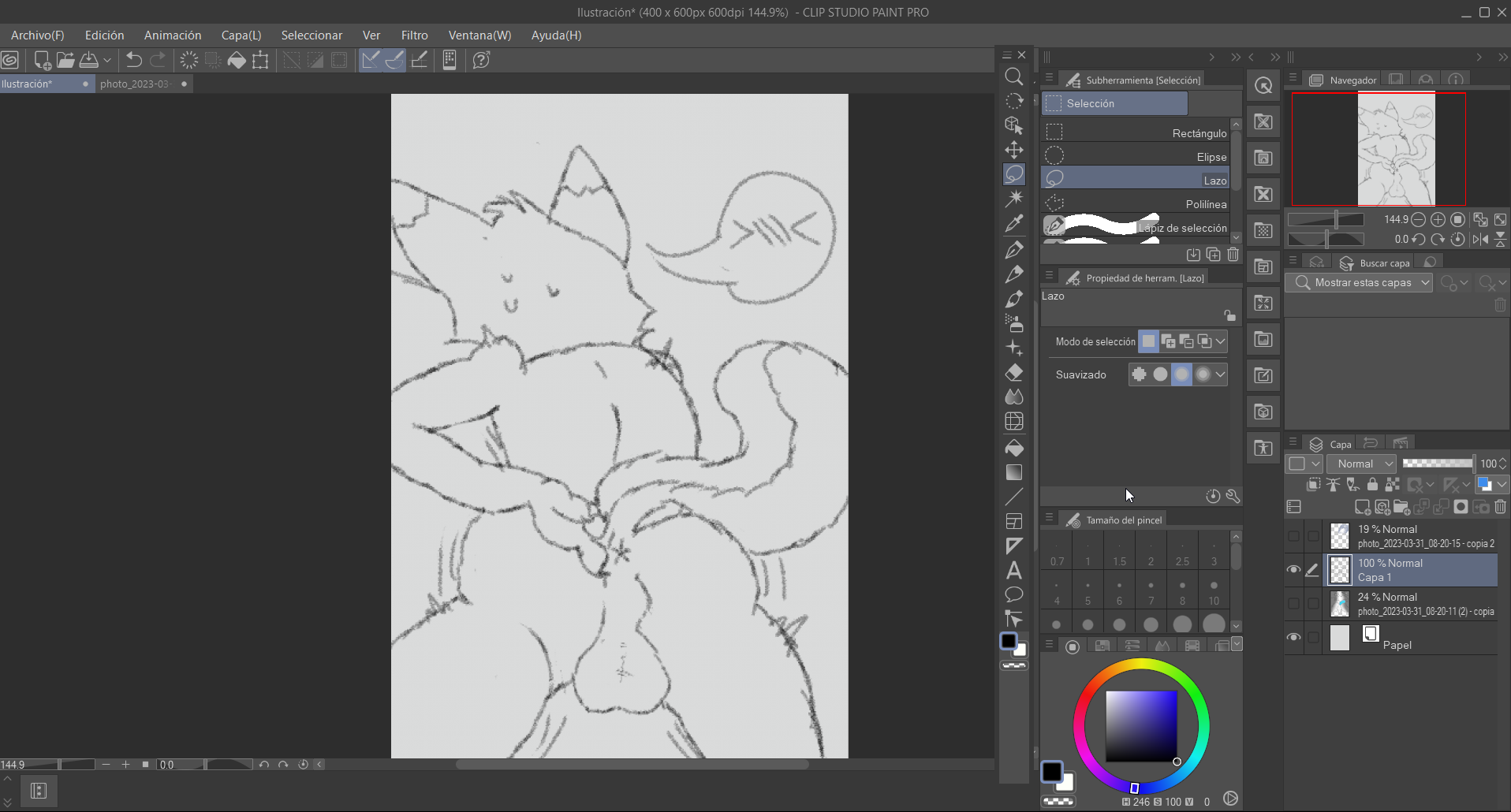
Task: Open the blending mode Normal dropdown
Action: (x=1362, y=464)
